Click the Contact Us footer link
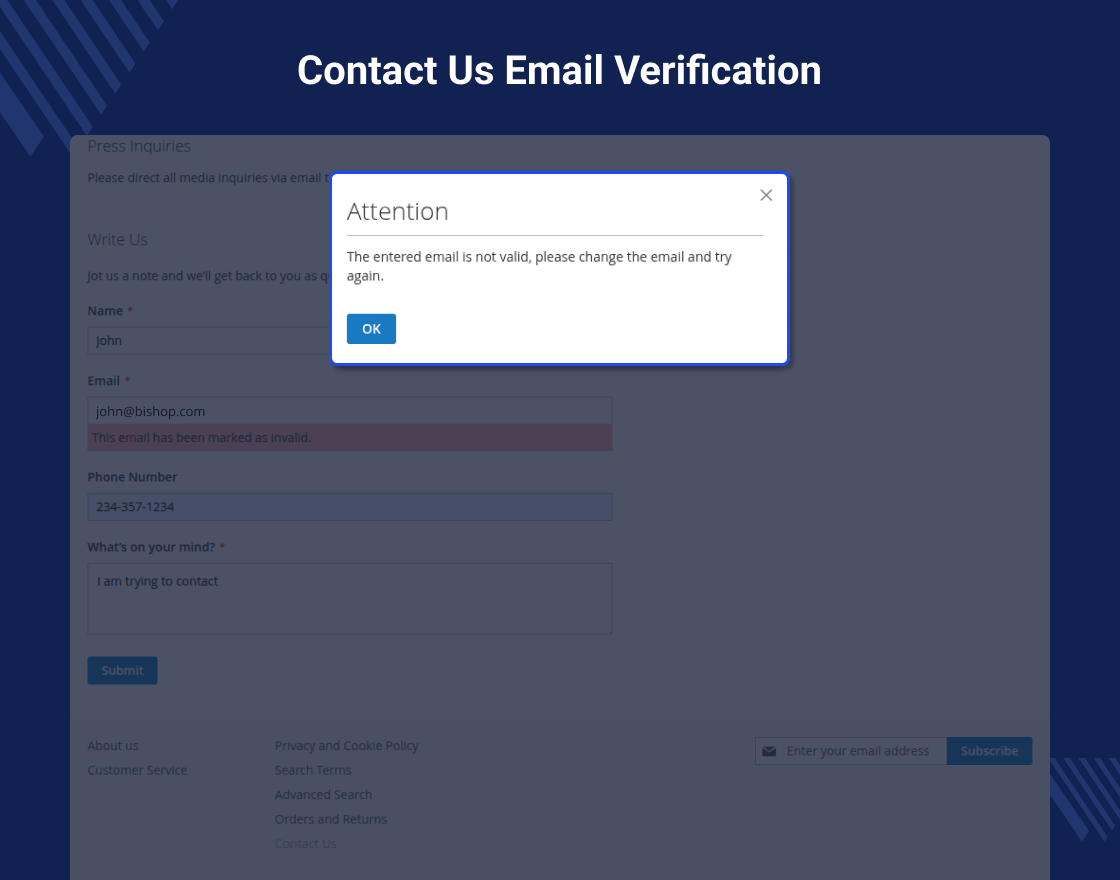Screen dimensions: 1120x880 tap(305, 844)
